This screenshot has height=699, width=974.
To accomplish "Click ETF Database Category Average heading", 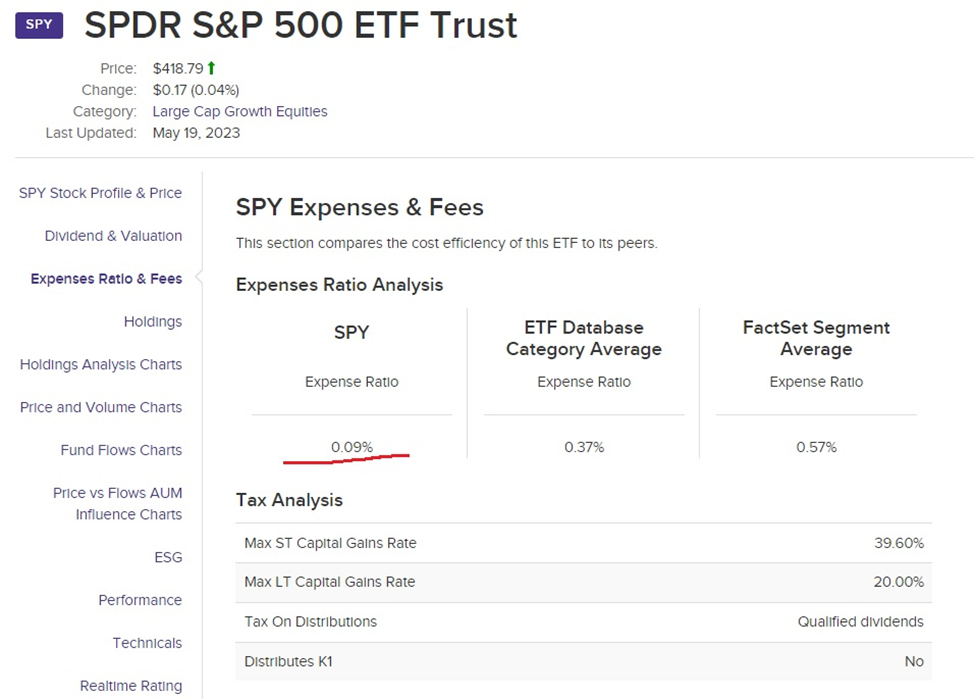I will [584, 338].
